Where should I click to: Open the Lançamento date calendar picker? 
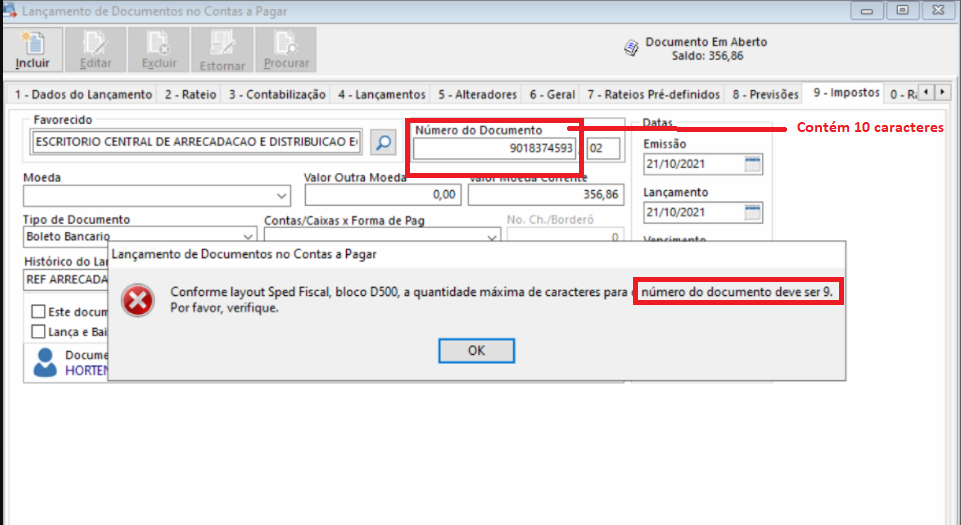[x=752, y=212]
